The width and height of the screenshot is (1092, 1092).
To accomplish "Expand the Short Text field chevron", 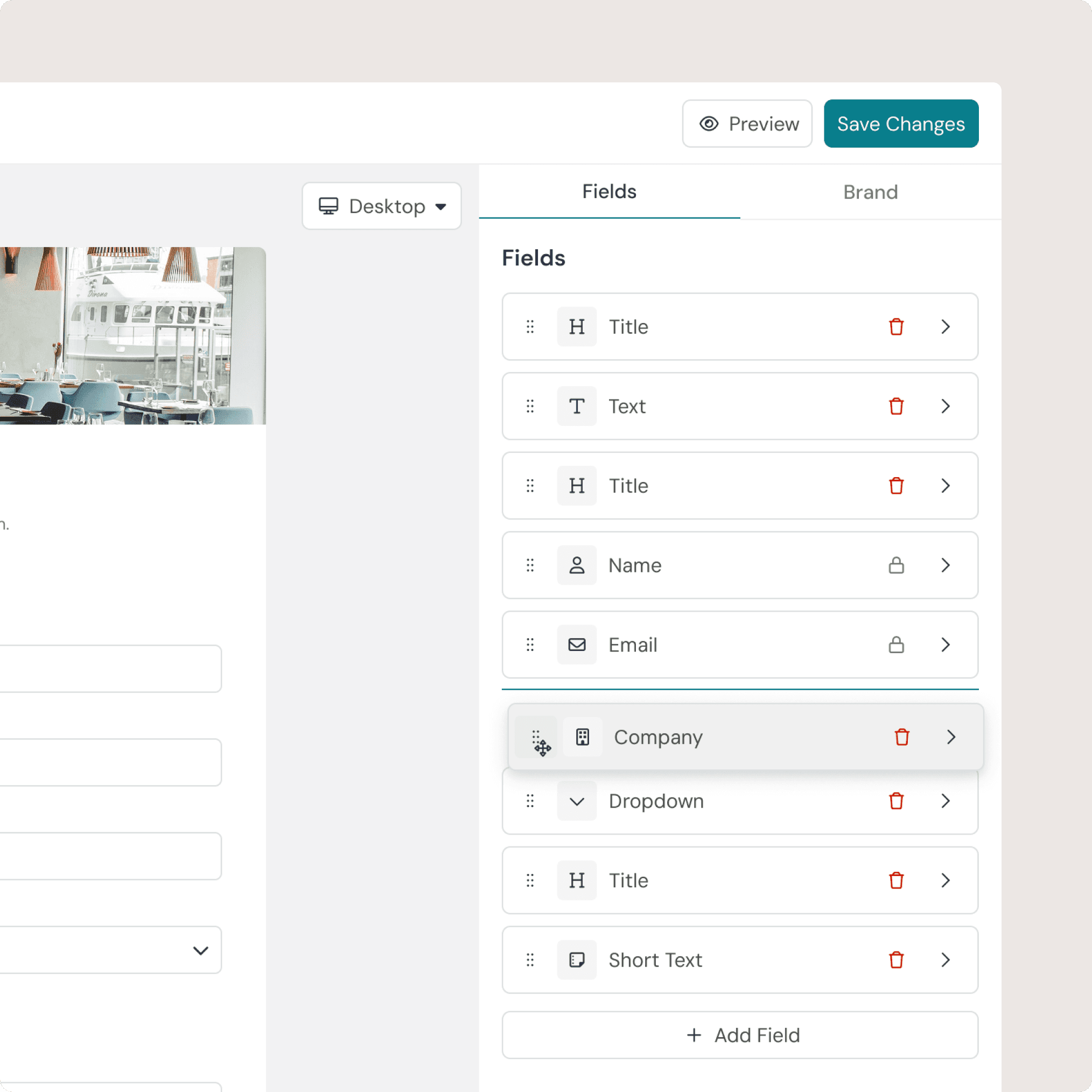I will pyautogui.click(x=945, y=960).
